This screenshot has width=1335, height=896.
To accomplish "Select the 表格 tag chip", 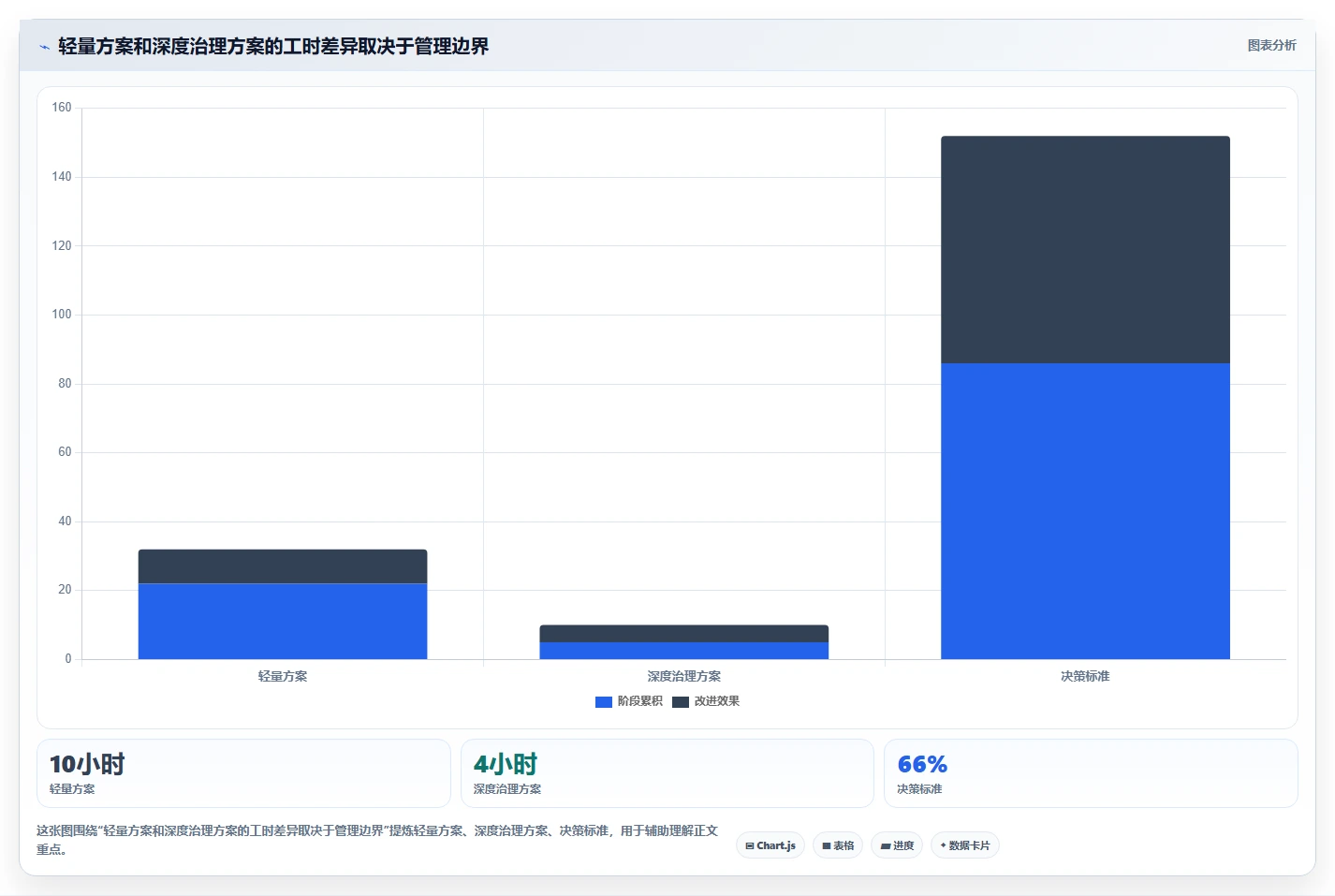I will pyautogui.click(x=838, y=845).
